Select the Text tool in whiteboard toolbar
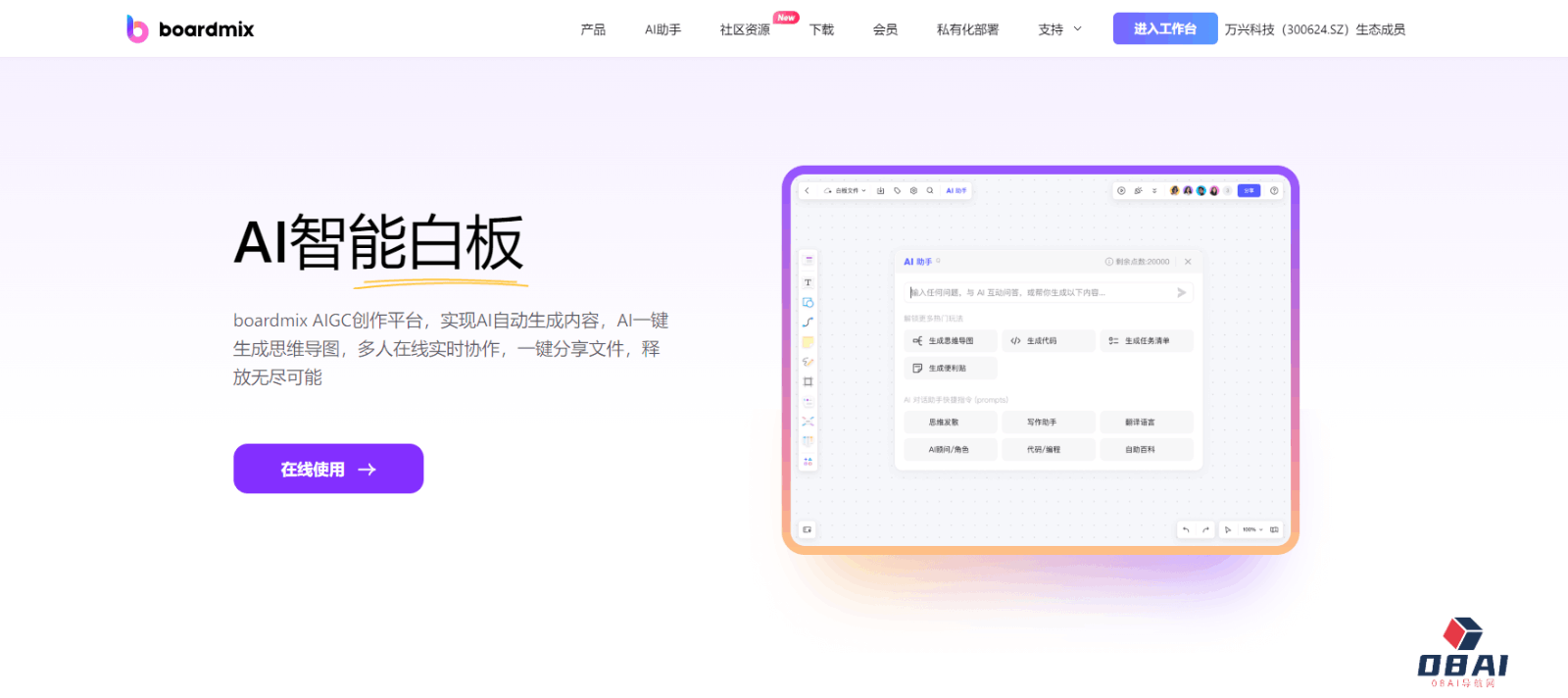The width and height of the screenshot is (1568, 698). (x=808, y=282)
